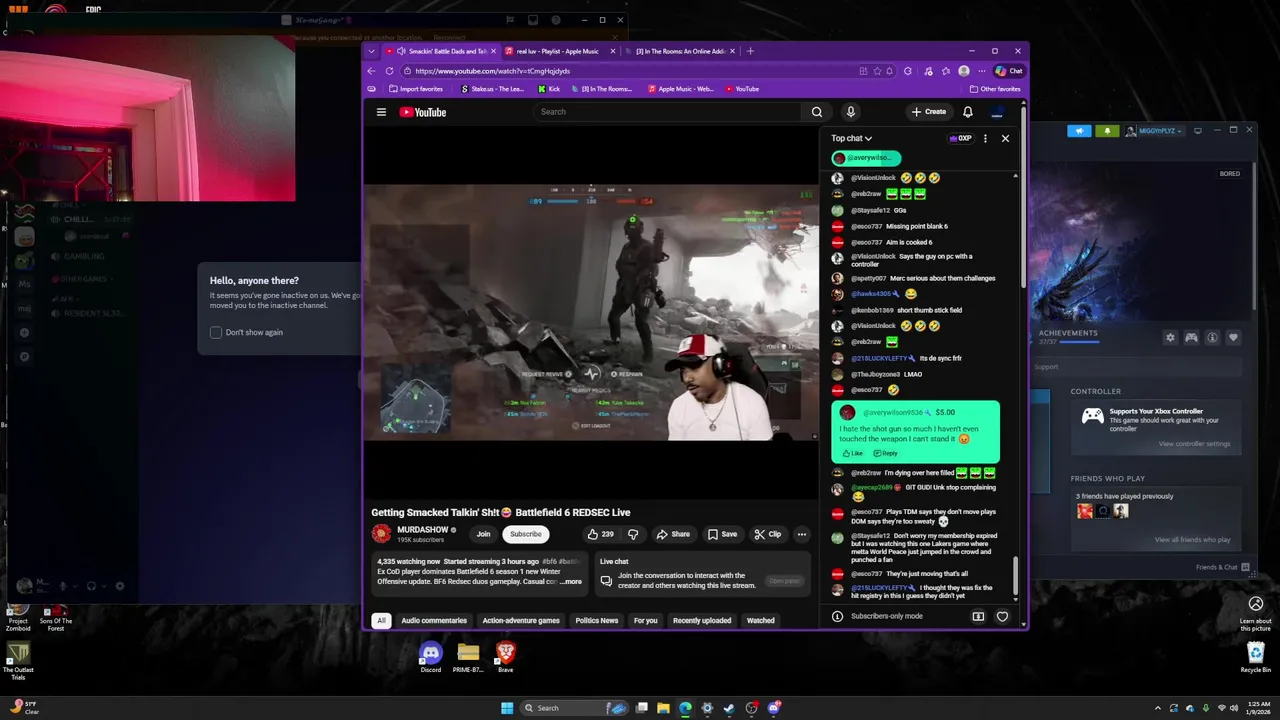Click the heart reaction icon in chat
Image resolution: width=1280 pixels, height=720 pixels.
coord(1002,616)
